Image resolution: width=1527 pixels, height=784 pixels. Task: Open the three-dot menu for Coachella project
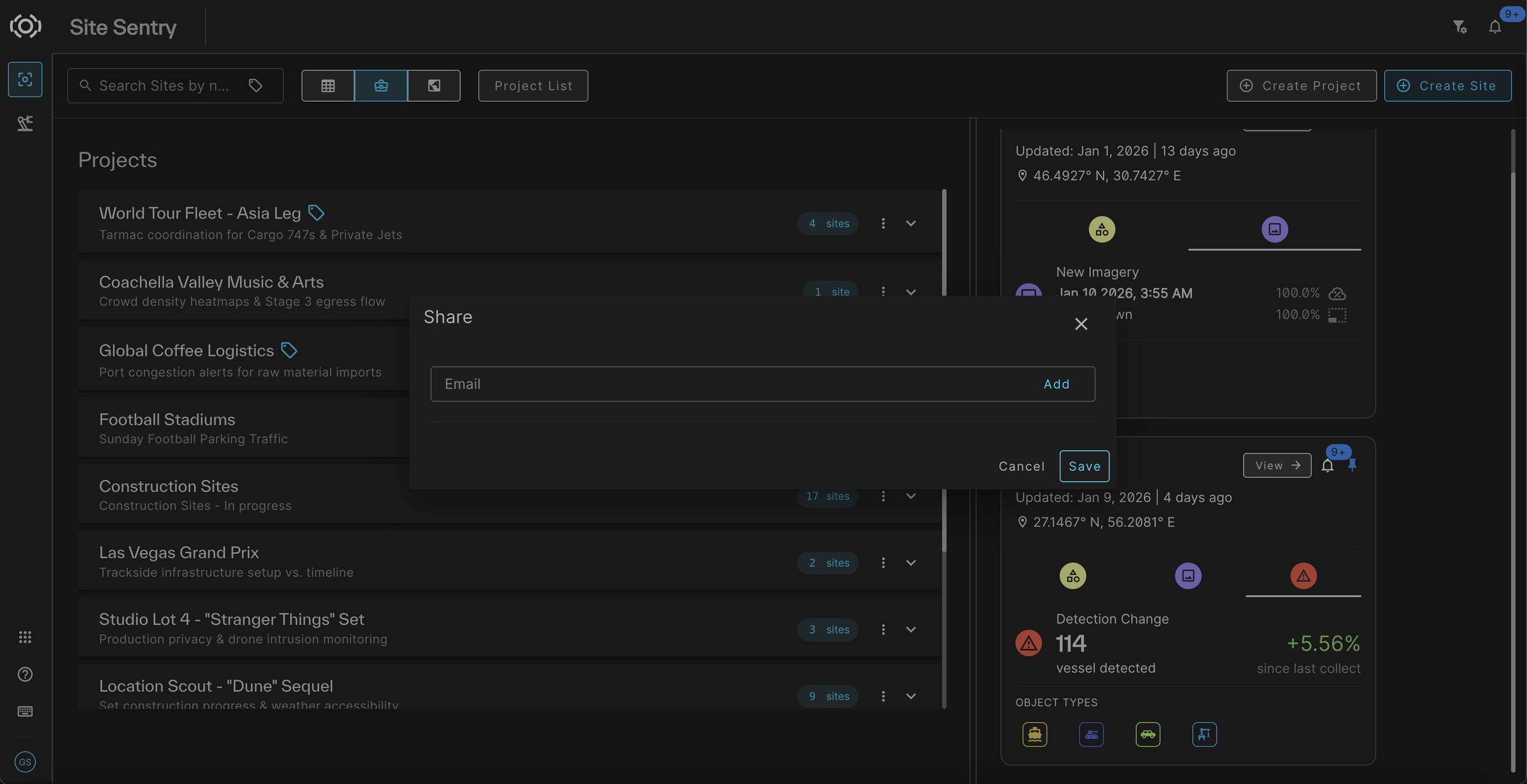[x=883, y=292]
